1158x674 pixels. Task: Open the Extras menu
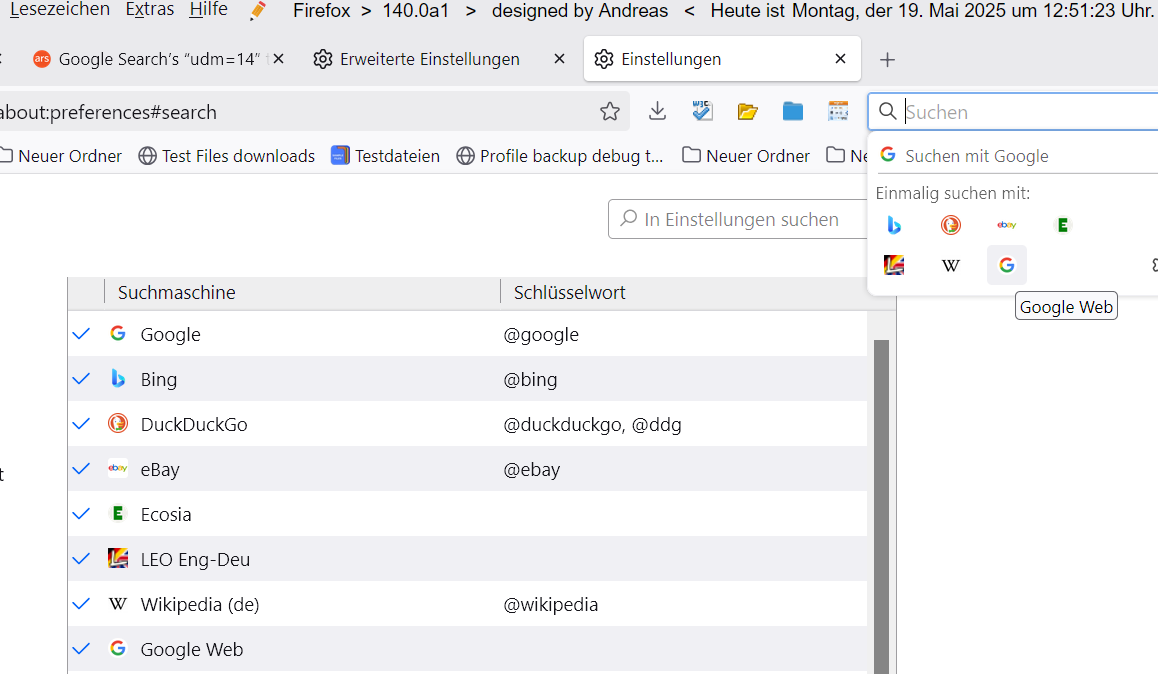[x=150, y=10]
